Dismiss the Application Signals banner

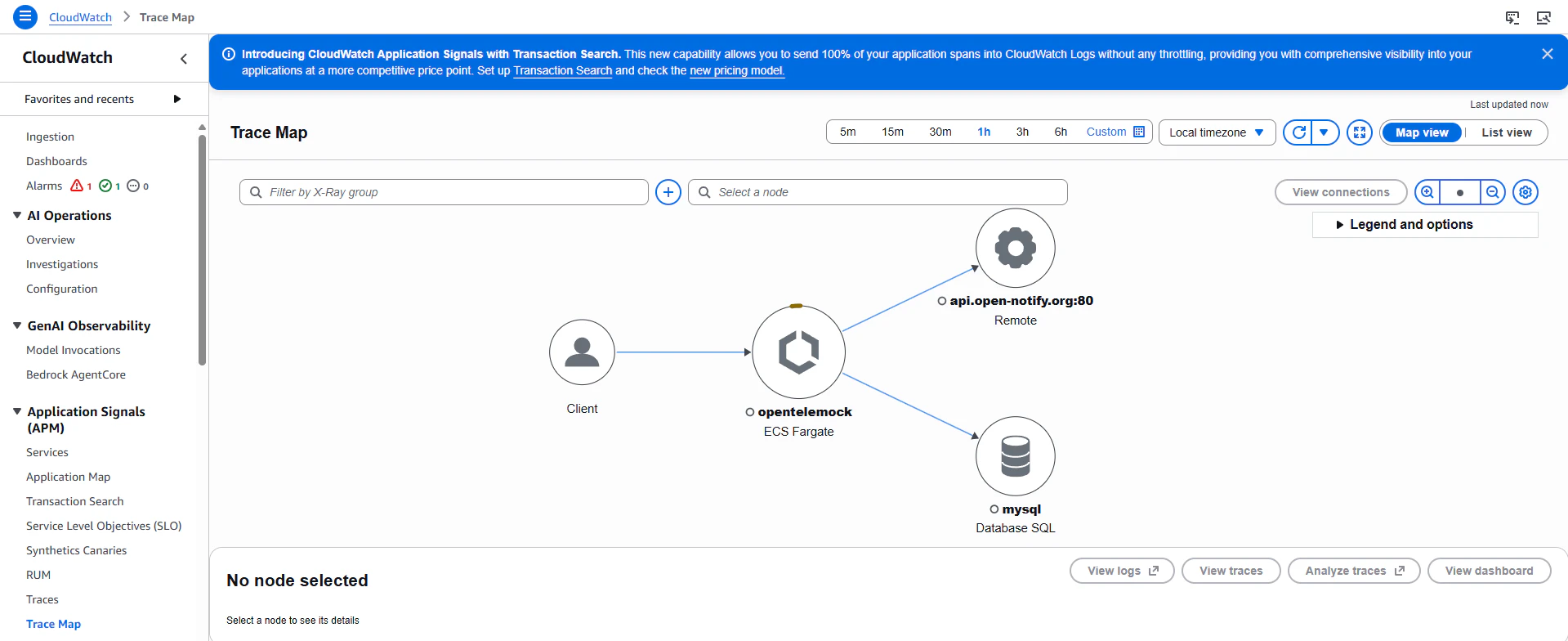click(1547, 54)
